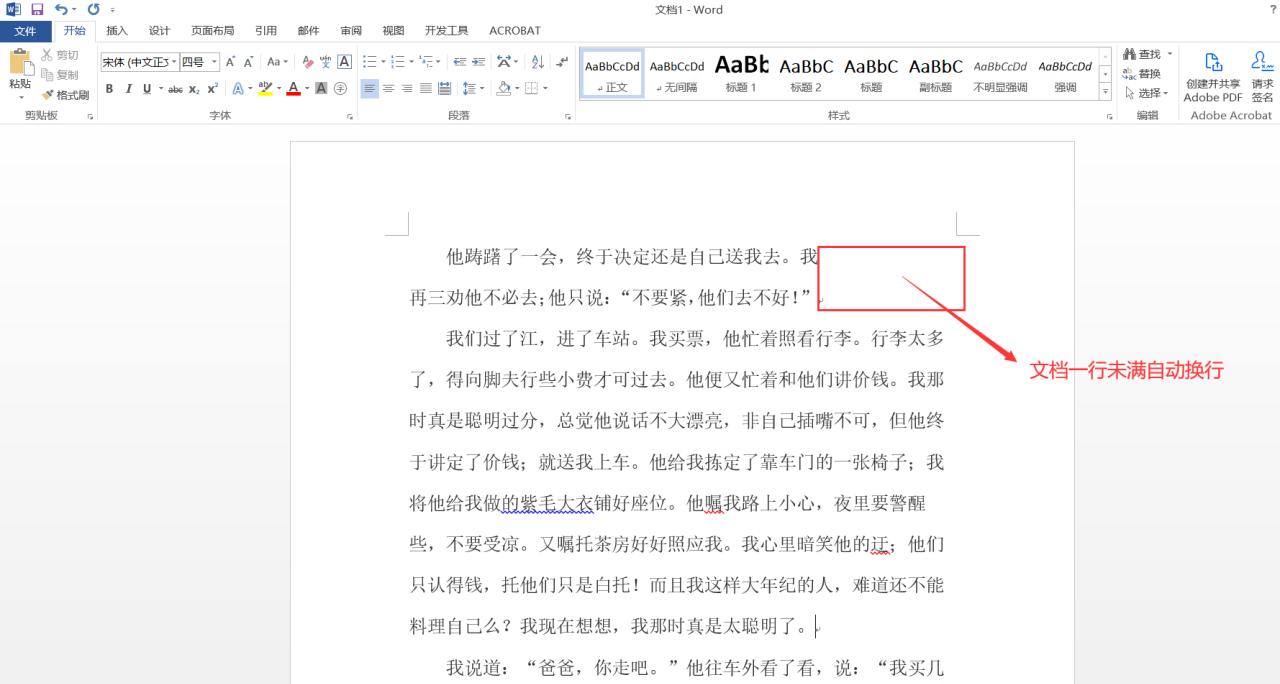
Task: Open Change Case Aa dropdown
Action: coord(277,62)
